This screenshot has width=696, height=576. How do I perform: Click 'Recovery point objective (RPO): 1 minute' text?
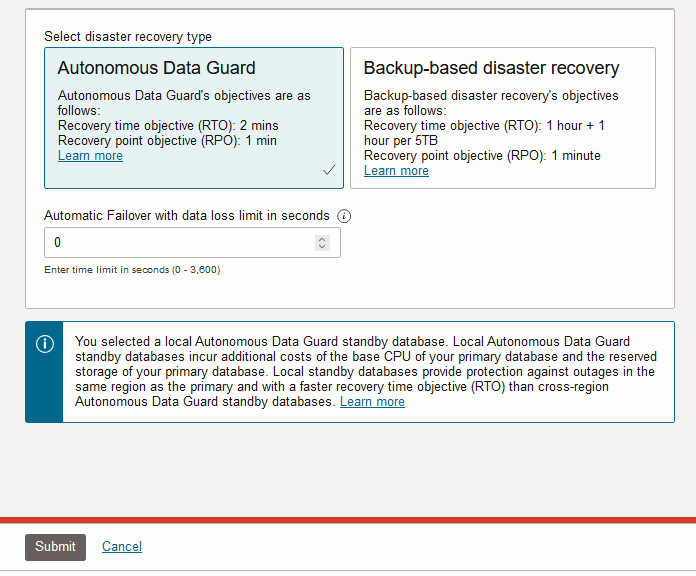(482, 156)
